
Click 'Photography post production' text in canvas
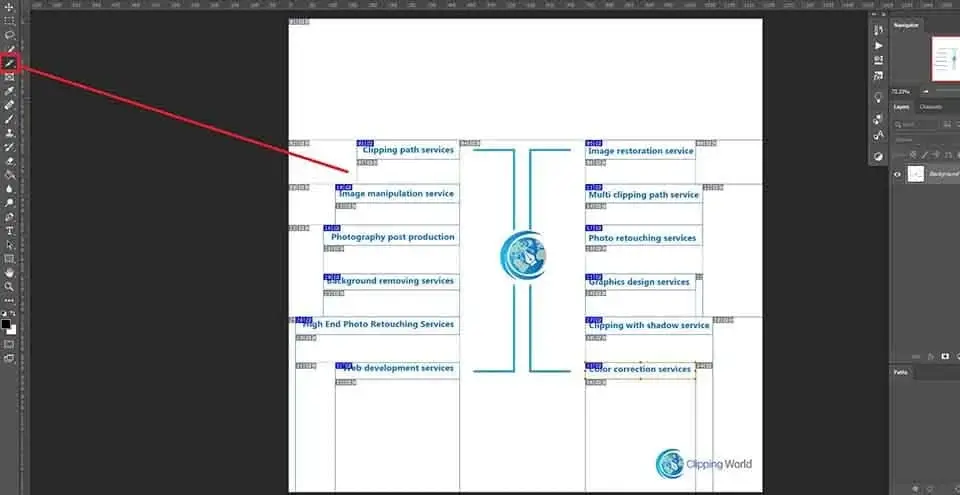(x=392, y=237)
